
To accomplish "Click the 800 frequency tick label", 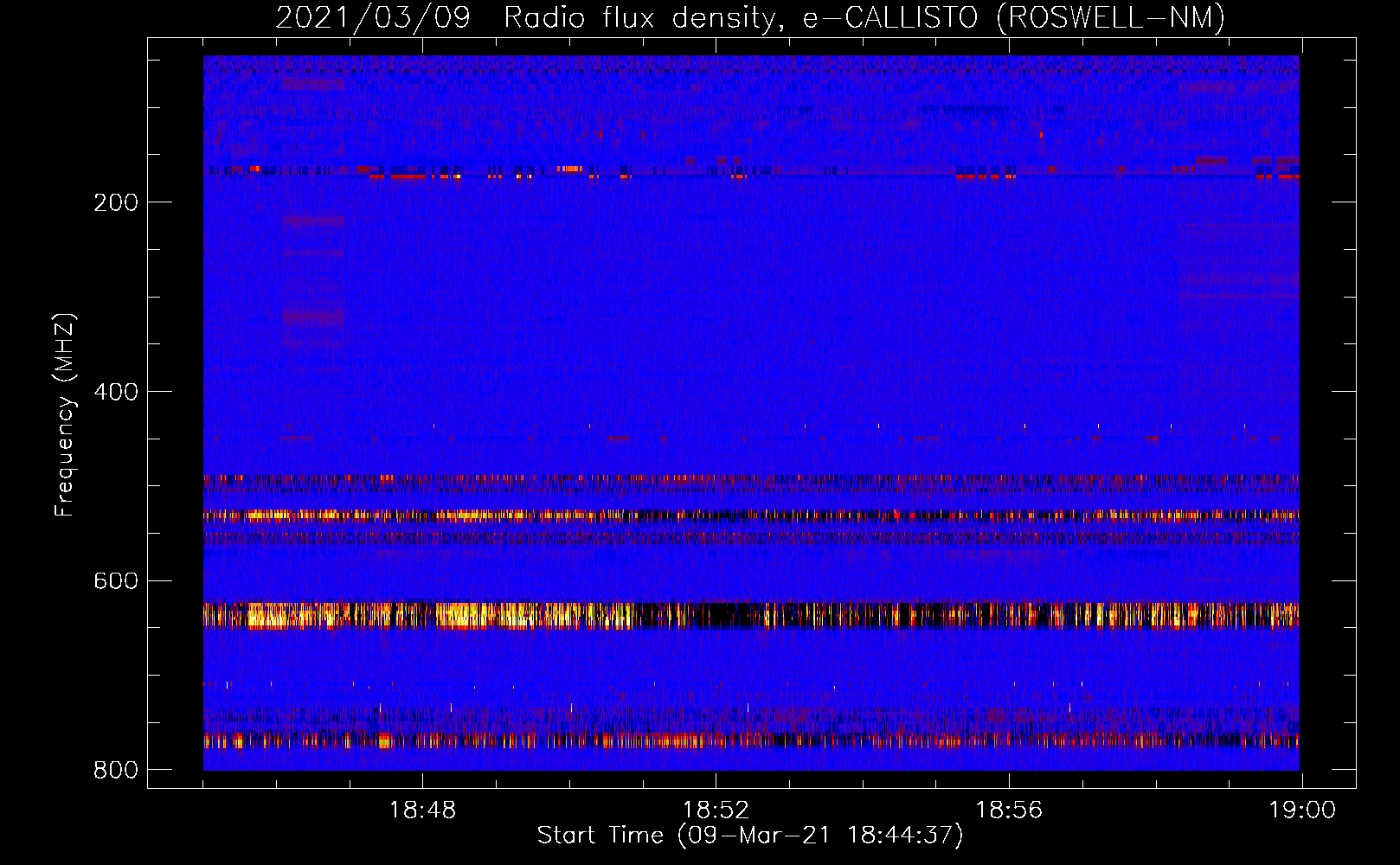I will pyautogui.click(x=116, y=770).
